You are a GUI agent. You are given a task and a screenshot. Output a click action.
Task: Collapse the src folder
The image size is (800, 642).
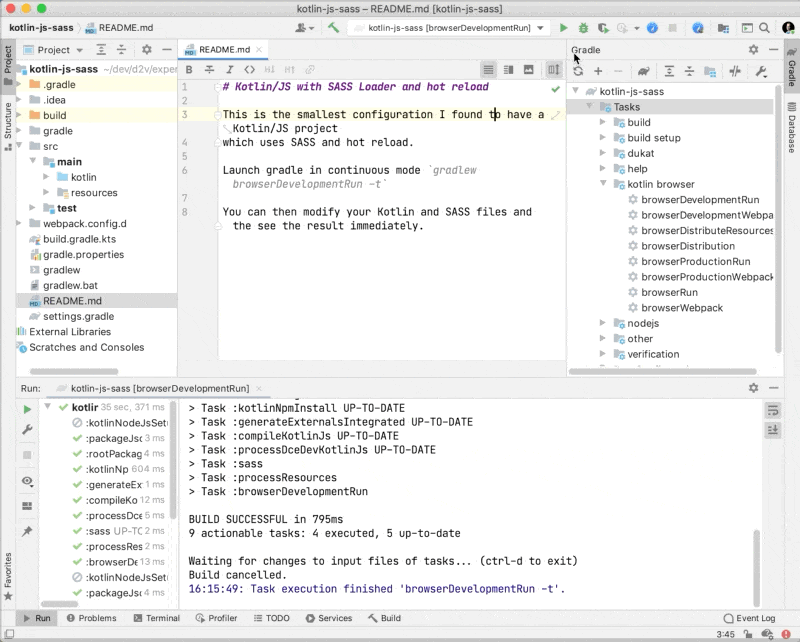coord(19,146)
